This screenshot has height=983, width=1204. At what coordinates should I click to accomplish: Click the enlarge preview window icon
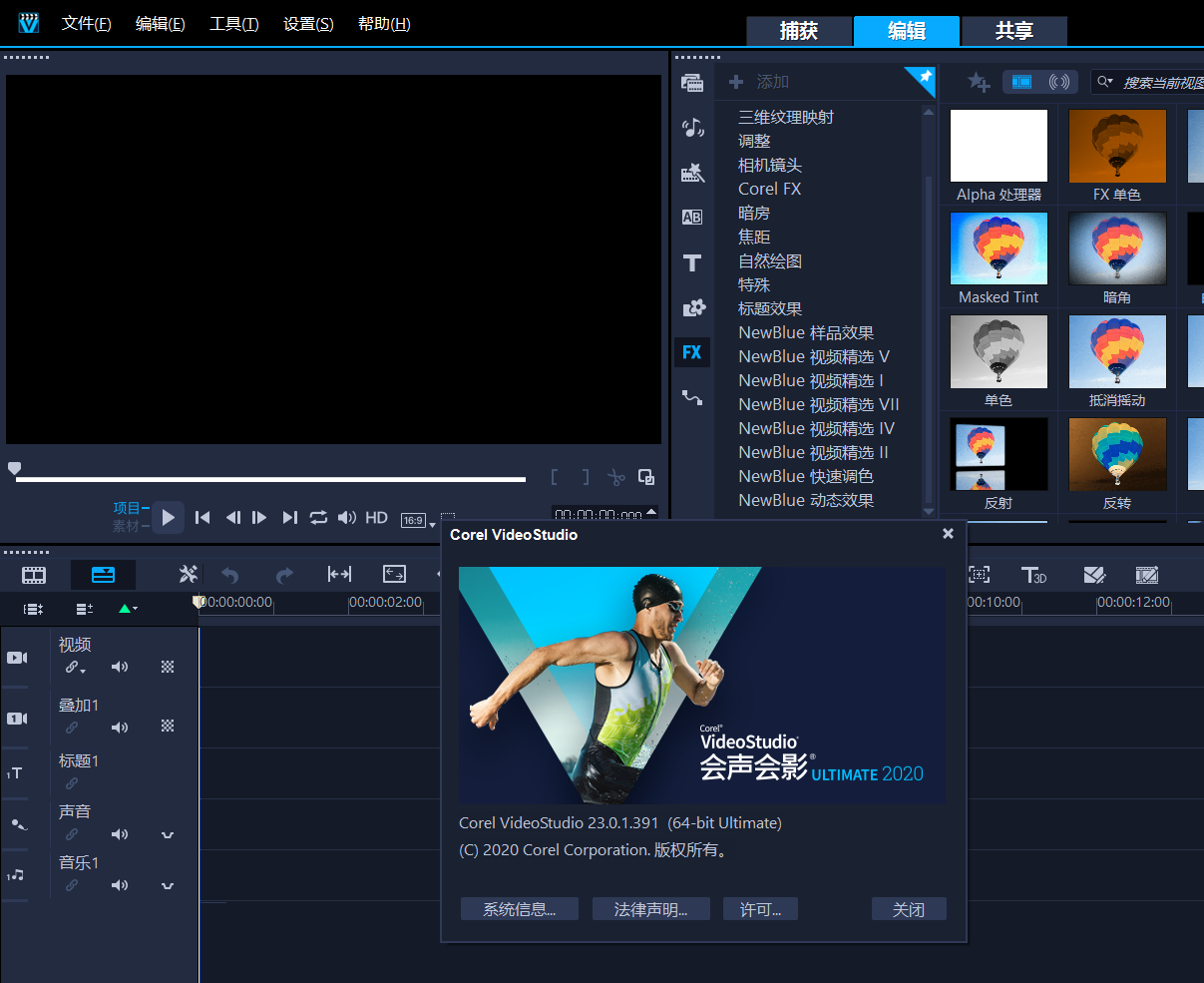(x=646, y=477)
